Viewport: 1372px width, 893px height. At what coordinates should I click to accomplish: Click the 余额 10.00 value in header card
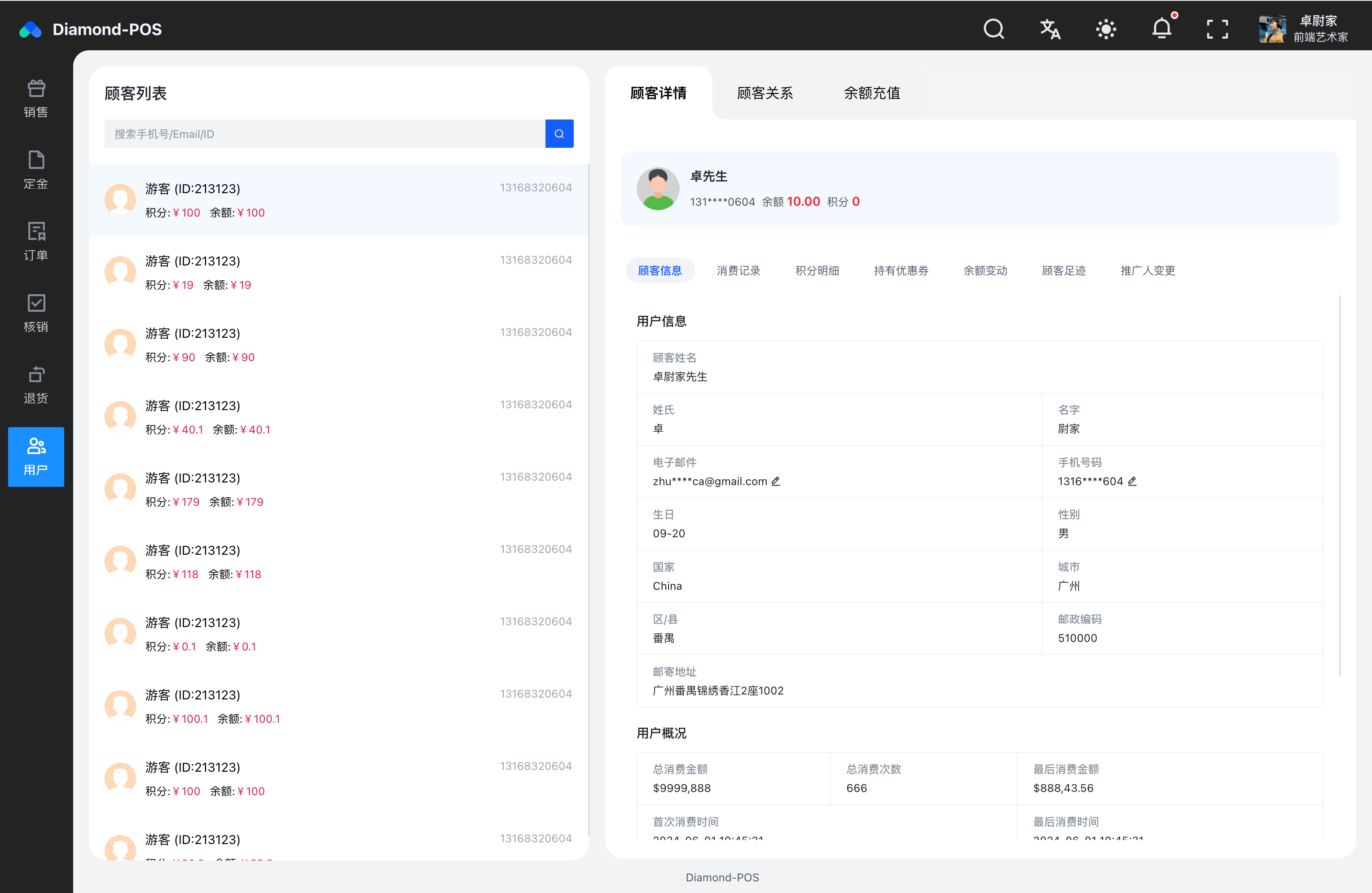click(x=803, y=201)
